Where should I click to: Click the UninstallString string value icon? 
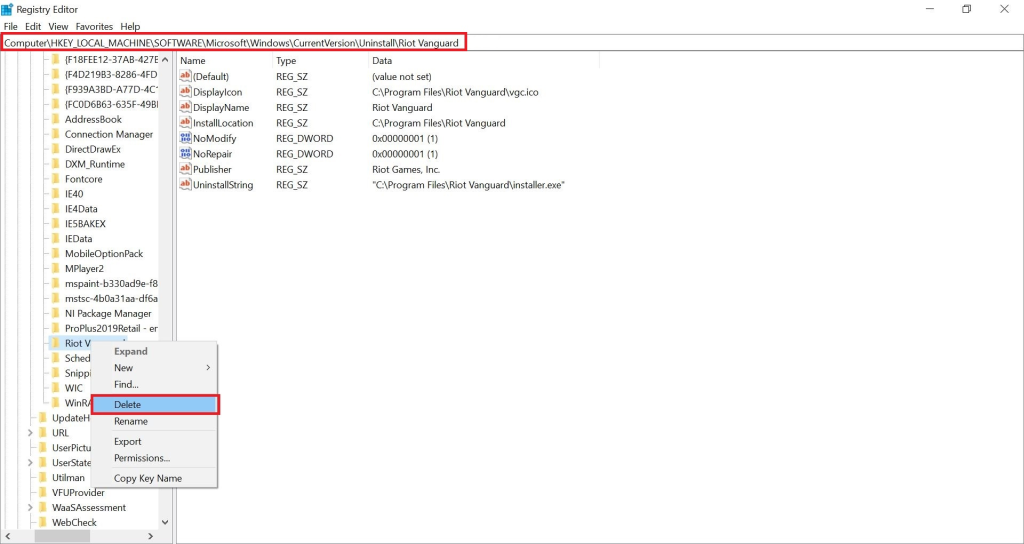click(185, 185)
